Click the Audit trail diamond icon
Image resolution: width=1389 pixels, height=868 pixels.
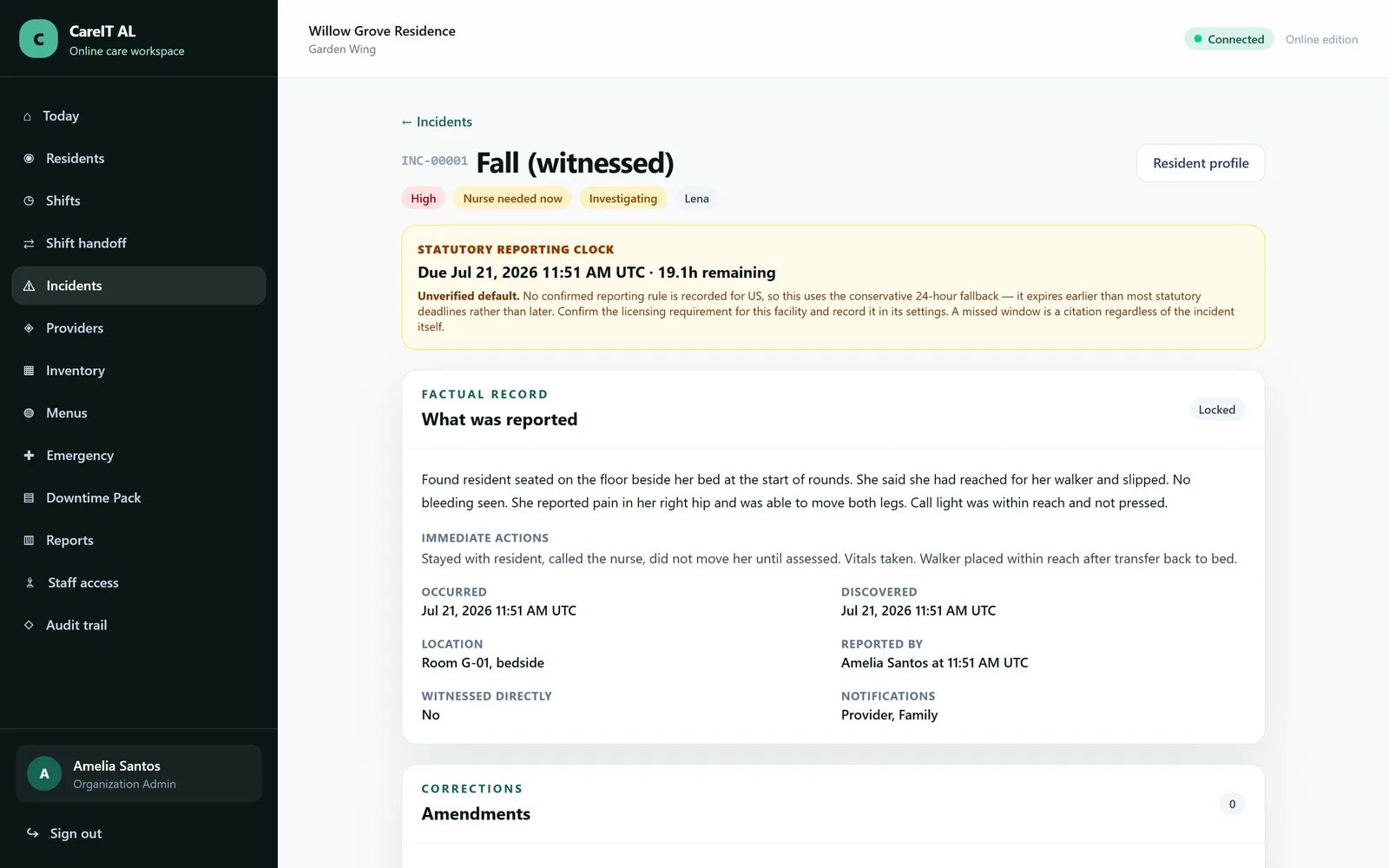point(29,625)
